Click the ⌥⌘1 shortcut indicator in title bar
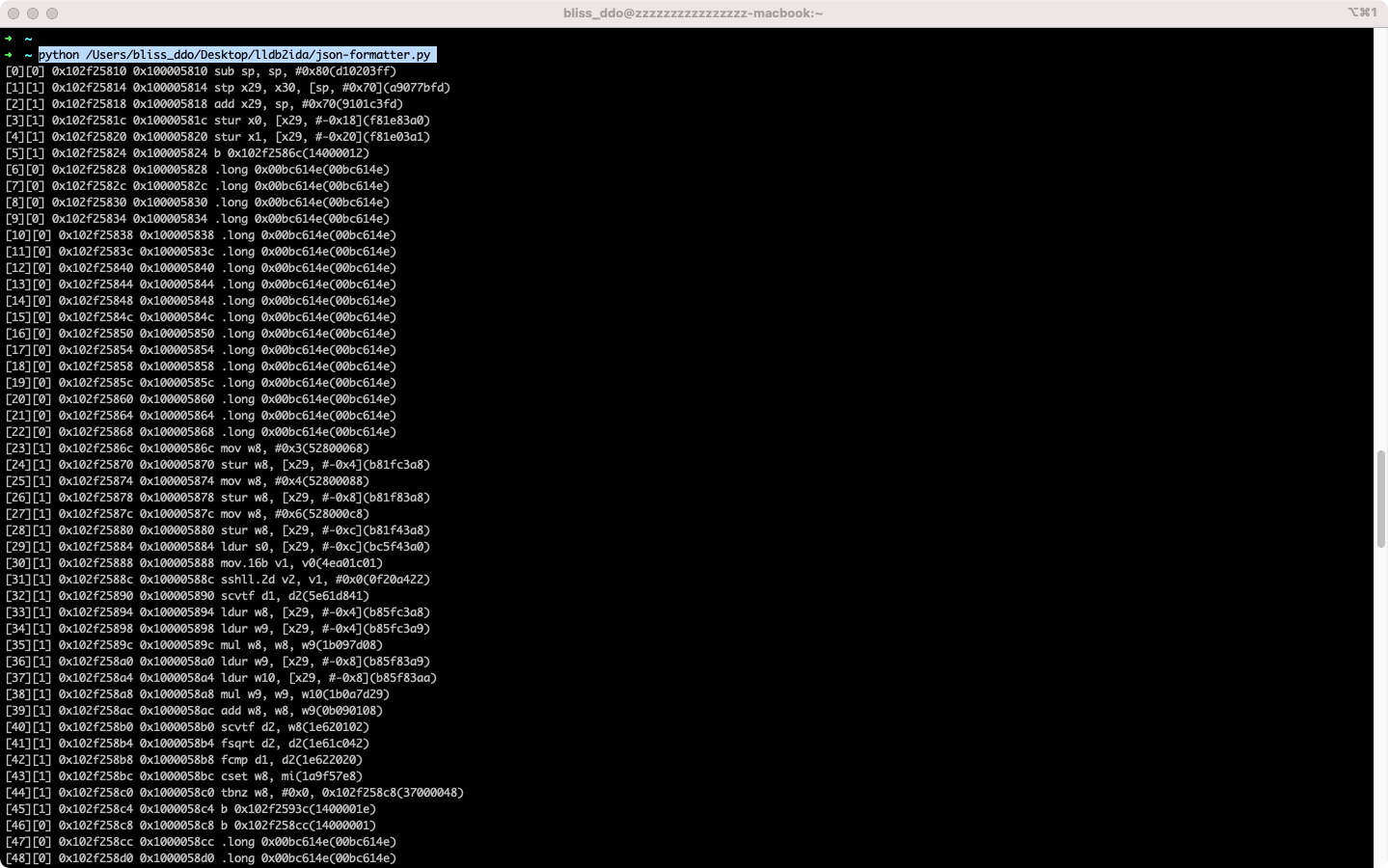Screen dimensions: 1388x868 pos(1362,13)
